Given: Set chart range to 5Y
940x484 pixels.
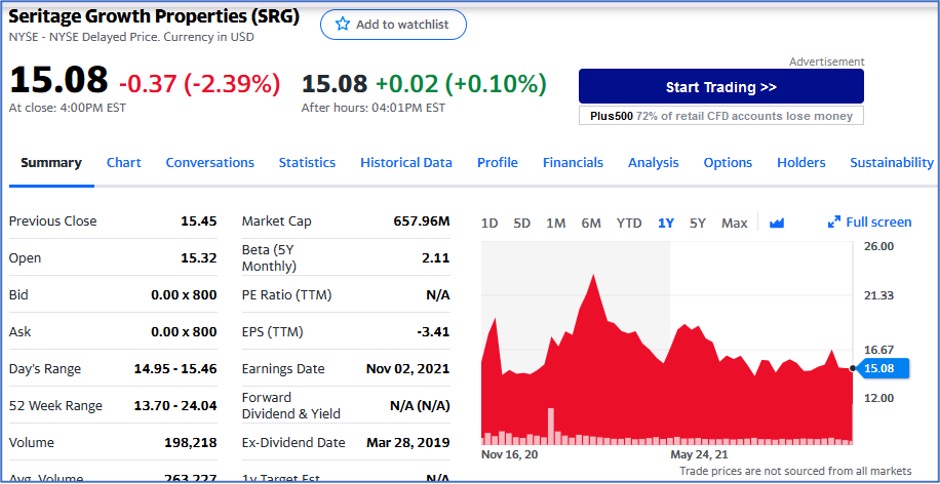Looking at the screenshot, I should pos(697,223).
